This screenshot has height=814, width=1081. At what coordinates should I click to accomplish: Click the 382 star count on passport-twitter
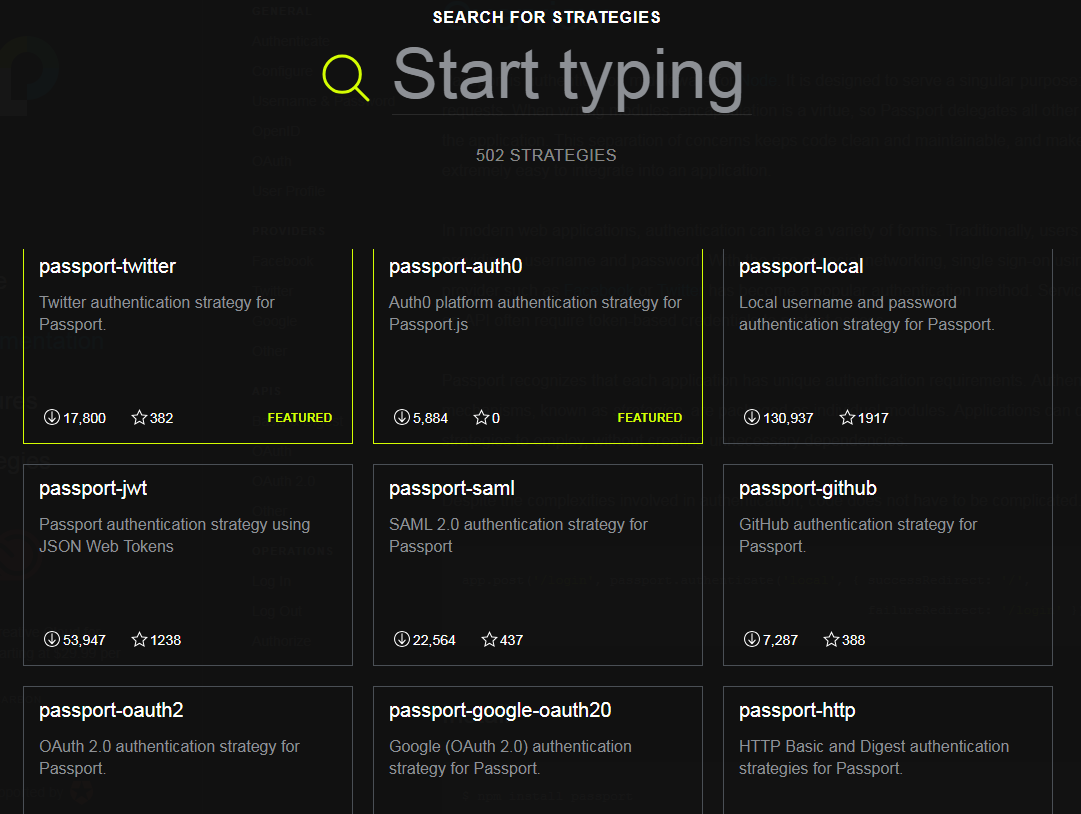[161, 418]
